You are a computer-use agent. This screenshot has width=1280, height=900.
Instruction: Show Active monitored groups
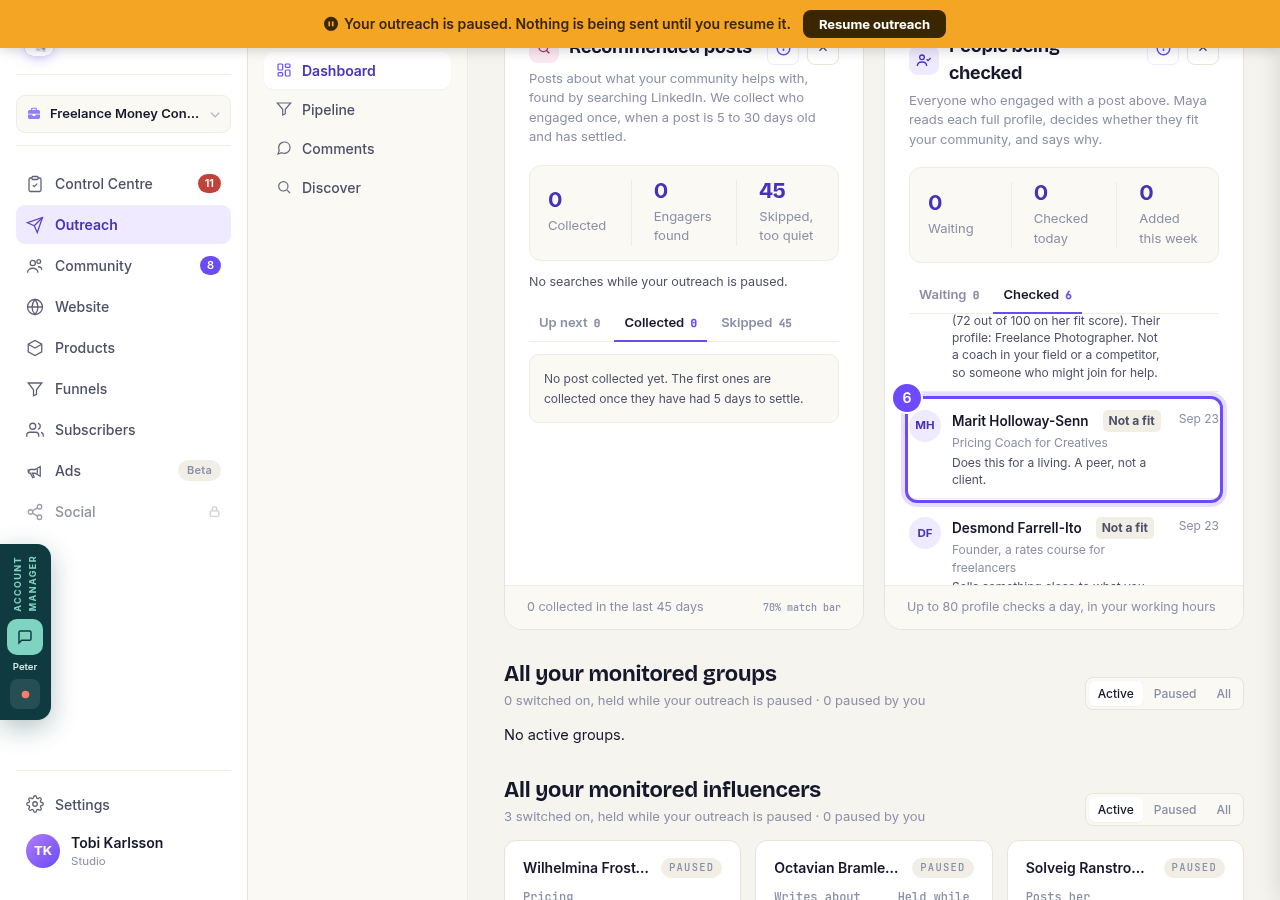point(1116,694)
